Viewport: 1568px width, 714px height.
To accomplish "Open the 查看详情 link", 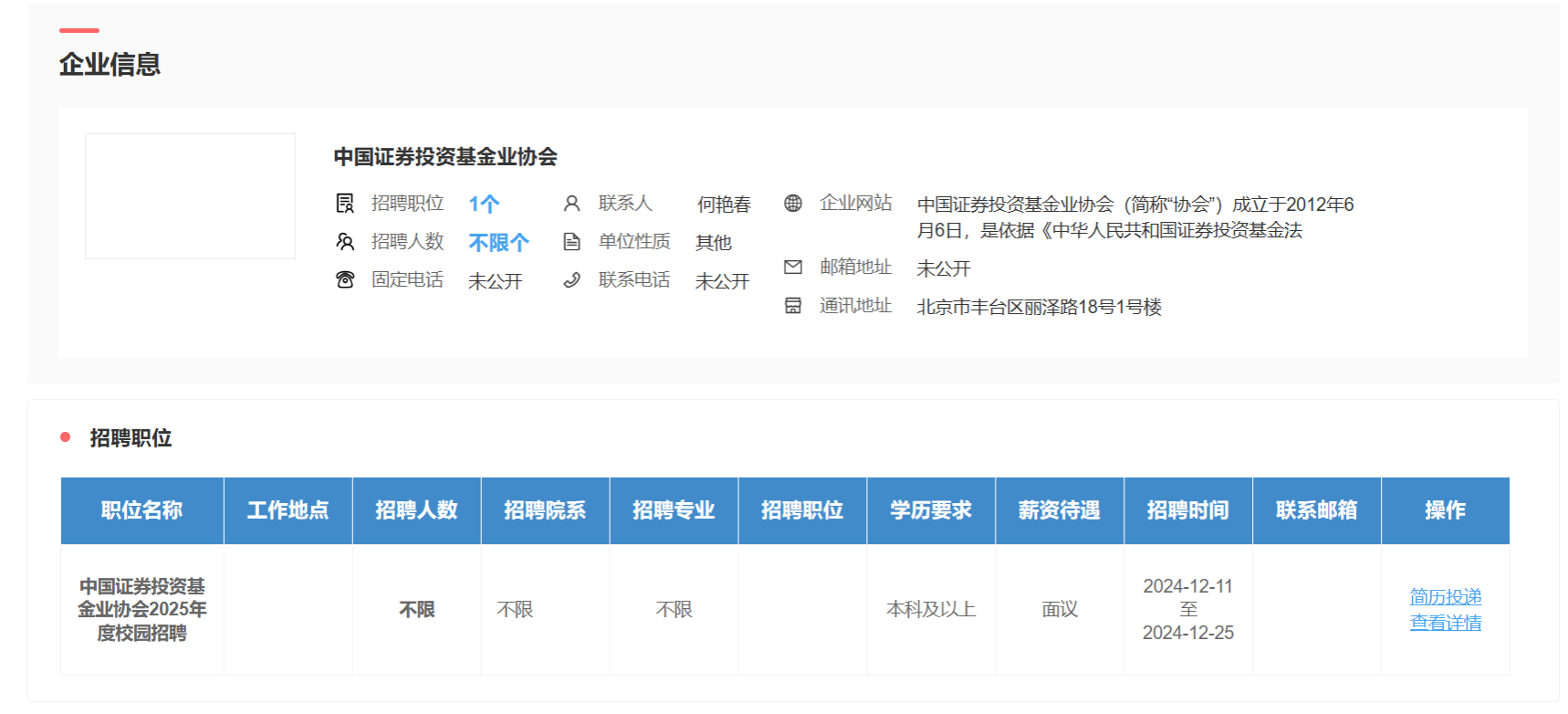I will click(1446, 622).
